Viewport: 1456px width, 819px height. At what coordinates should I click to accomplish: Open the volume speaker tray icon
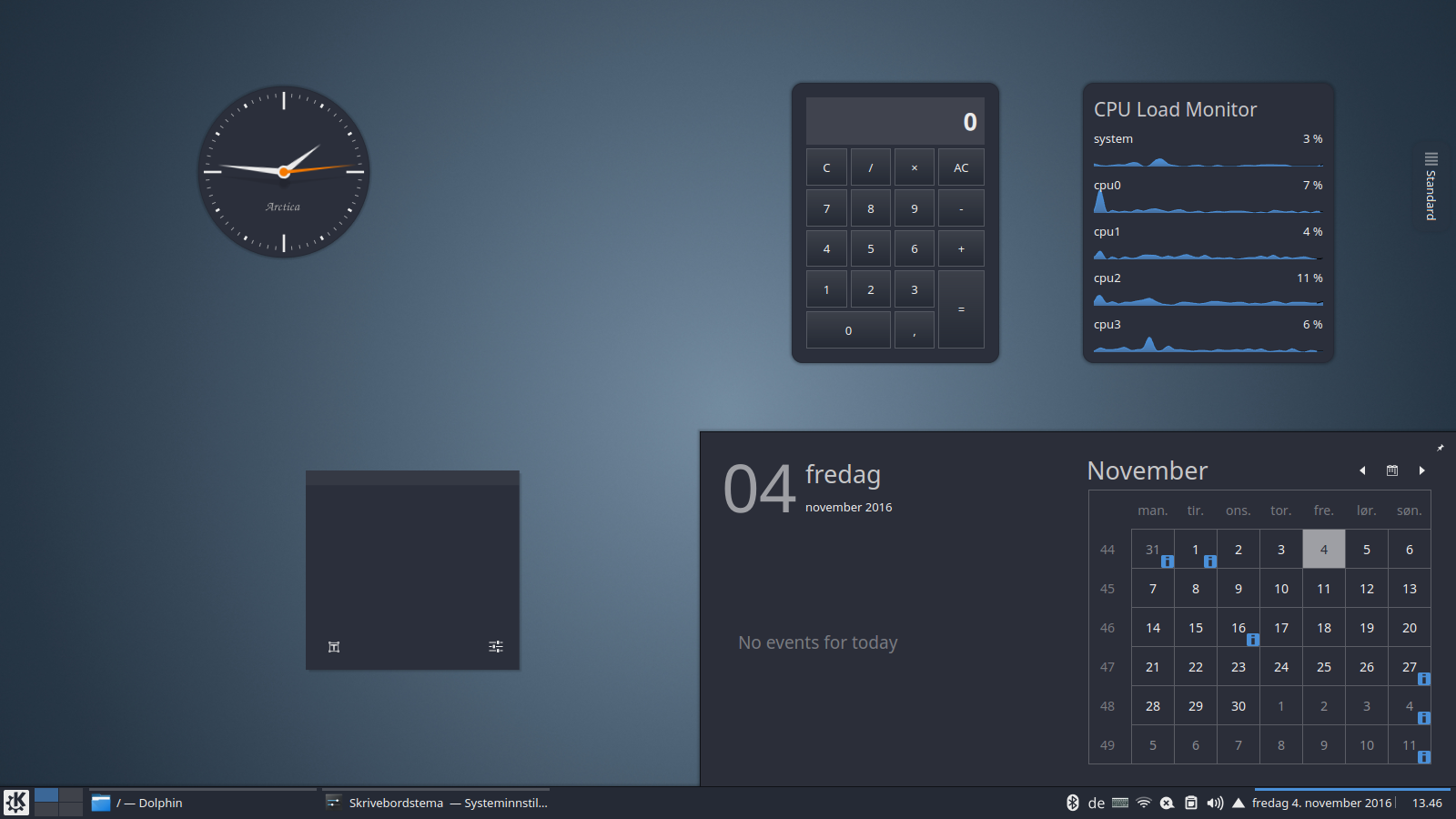pyautogui.click(x=1215, y=803)
